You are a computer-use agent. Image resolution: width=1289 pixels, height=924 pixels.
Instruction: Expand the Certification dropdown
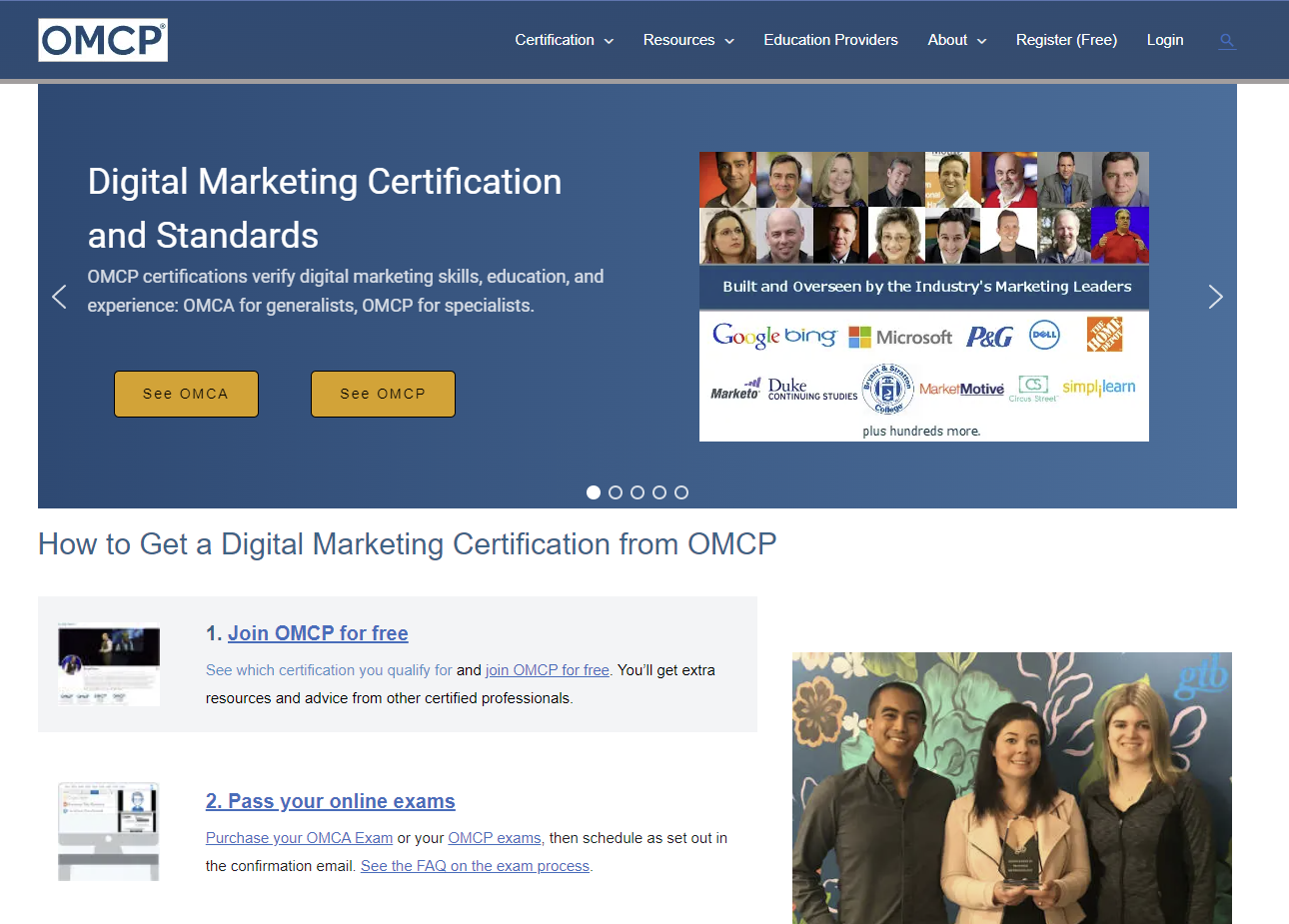[x=564, y=40]
